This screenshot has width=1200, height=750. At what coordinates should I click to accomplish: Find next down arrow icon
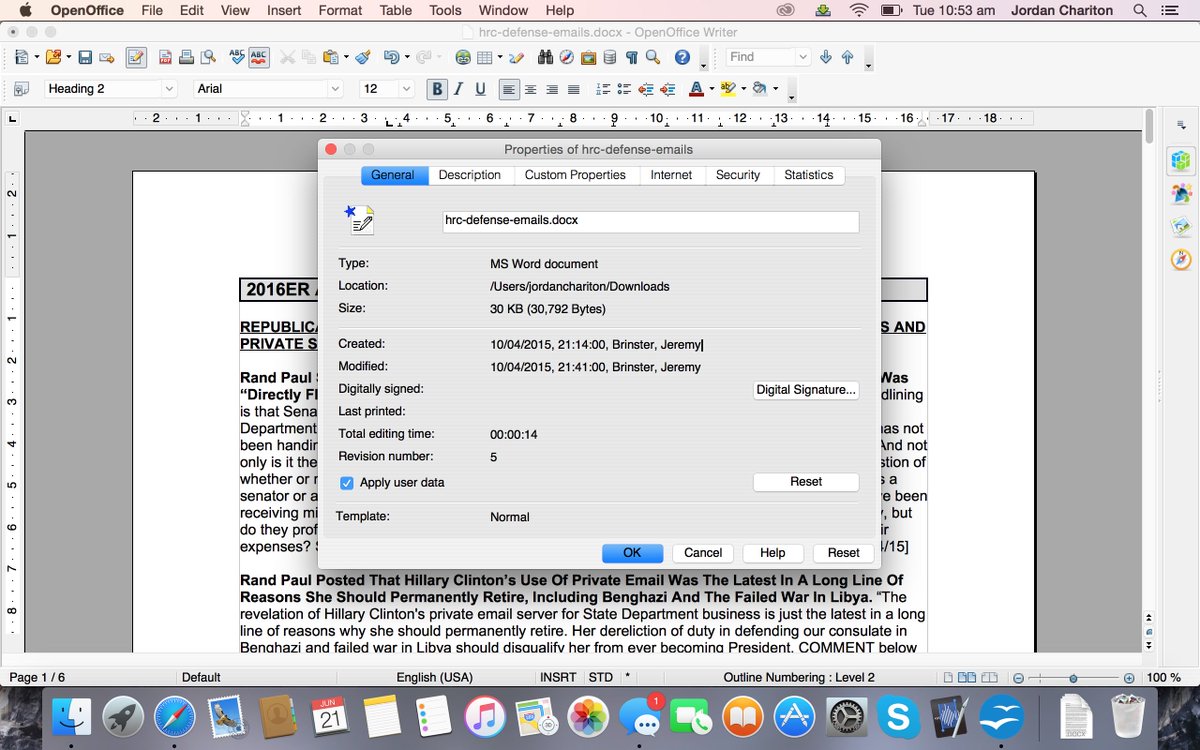(x=825, y=57)
